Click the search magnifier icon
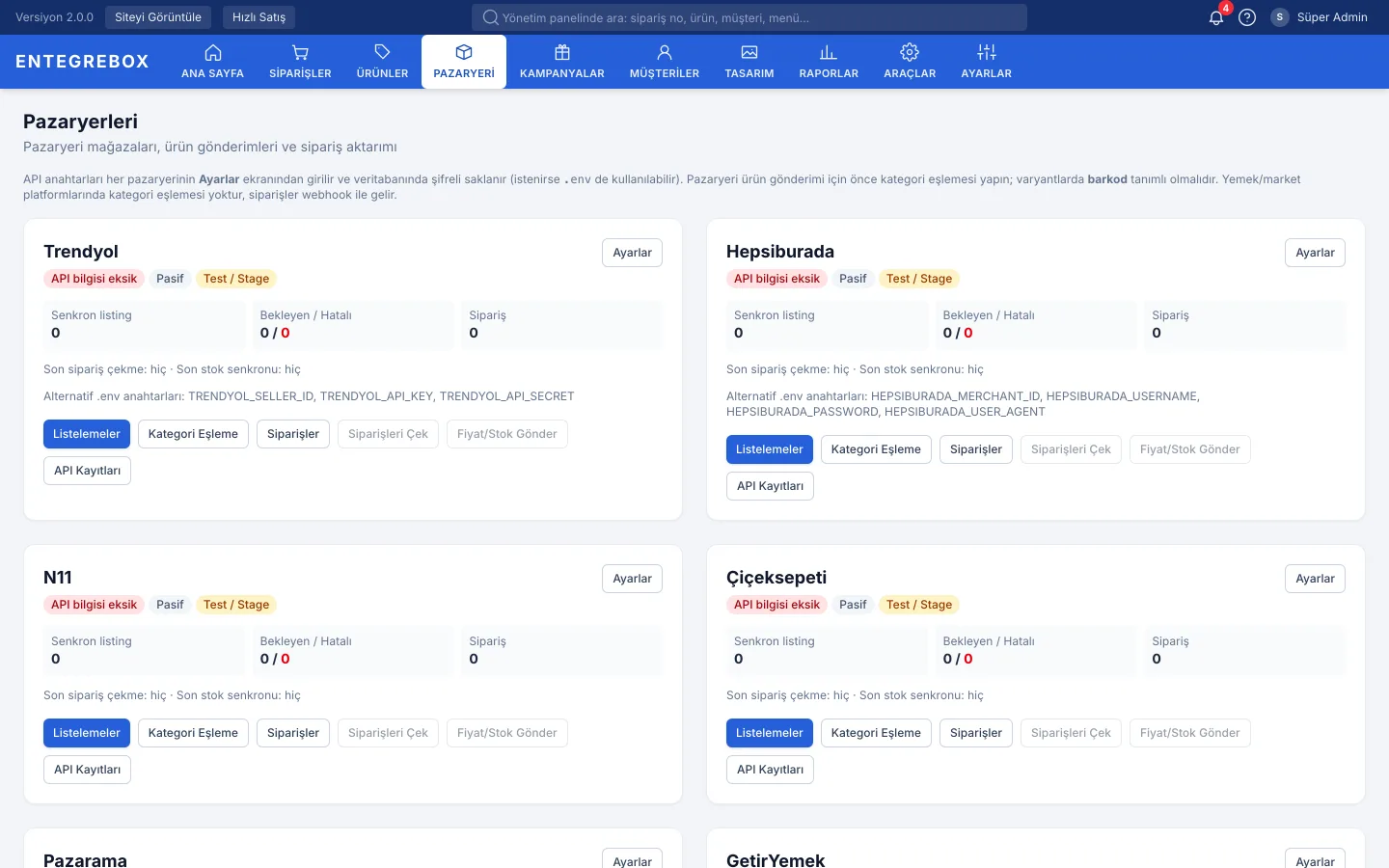 (x=490, y=17)
